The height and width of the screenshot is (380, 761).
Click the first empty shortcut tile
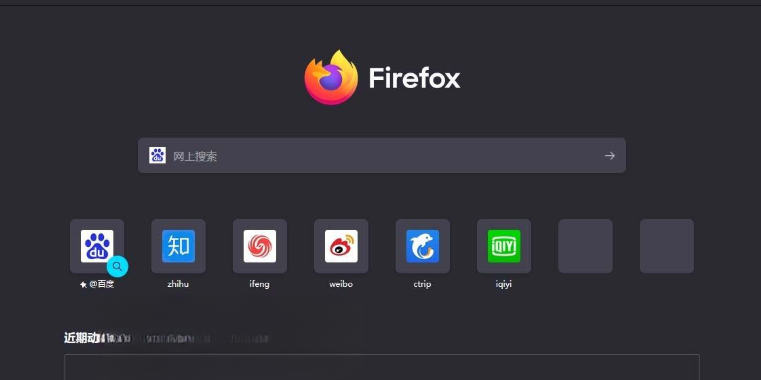[585, 246]
